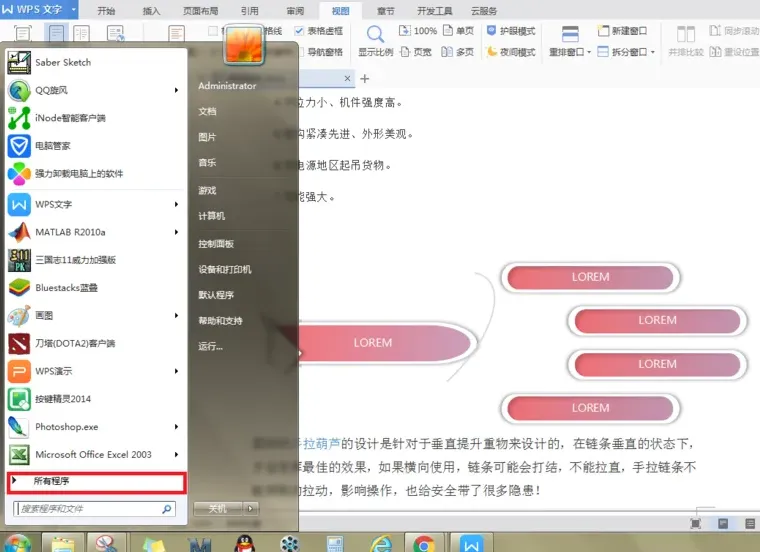Expand Photoshop.exe submenu arrow
This screenshot has height=552, width=760.
coord(176,427)
